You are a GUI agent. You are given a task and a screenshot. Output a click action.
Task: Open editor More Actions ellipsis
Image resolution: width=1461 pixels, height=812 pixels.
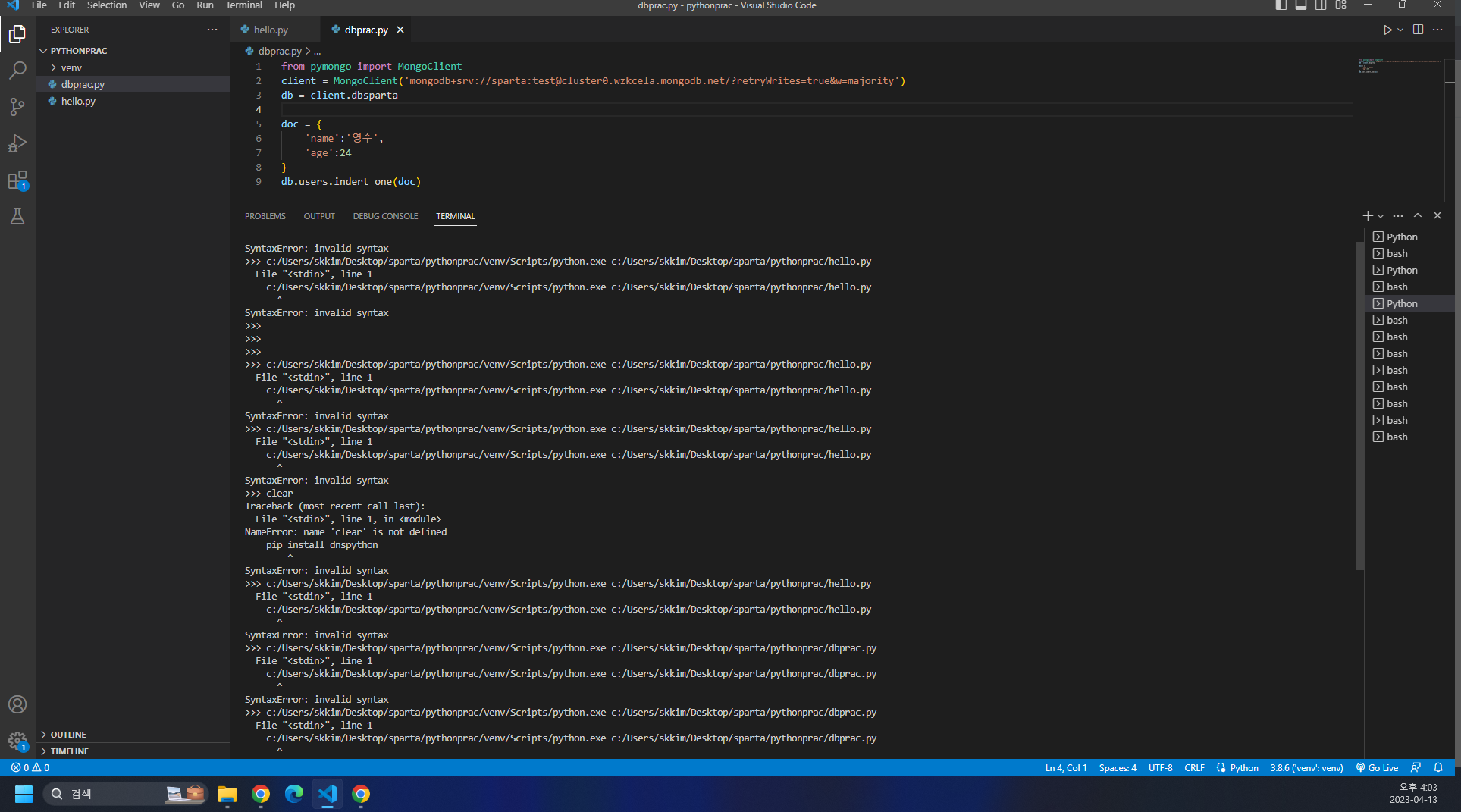pyautogui.click(x=1437, y=30)
